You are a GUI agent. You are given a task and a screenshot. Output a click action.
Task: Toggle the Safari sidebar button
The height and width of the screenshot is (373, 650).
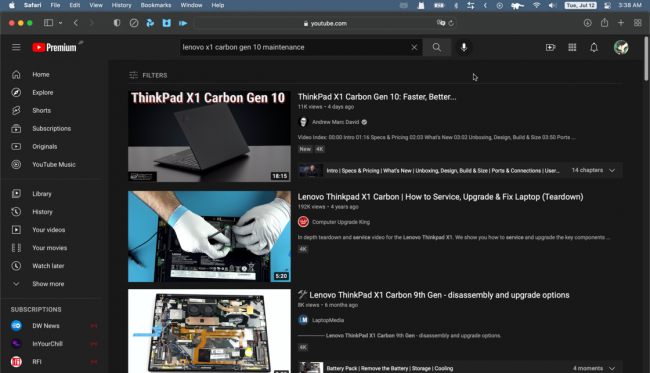(49, 23)
